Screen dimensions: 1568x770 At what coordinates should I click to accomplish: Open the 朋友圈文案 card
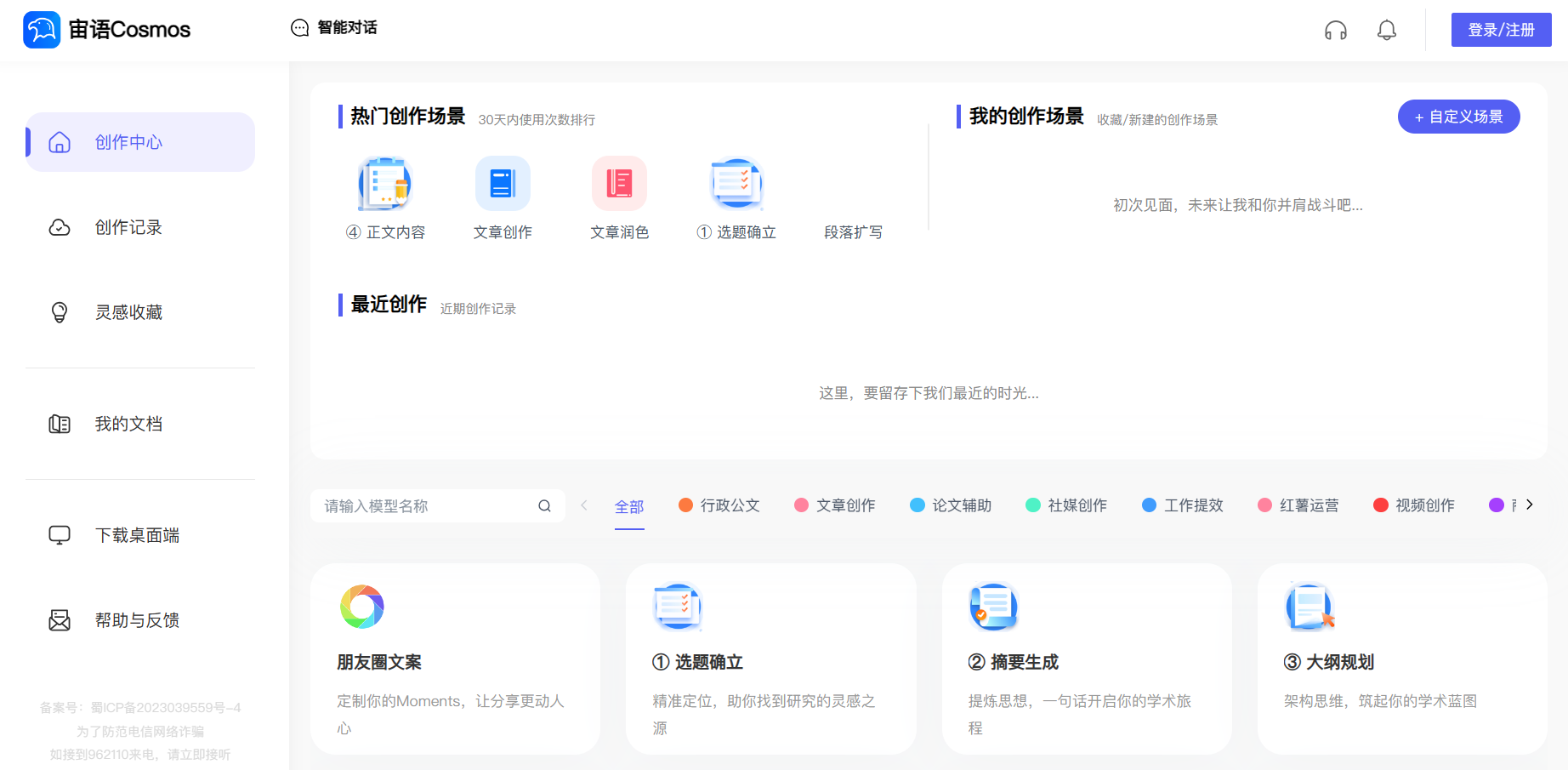[455, 659]
